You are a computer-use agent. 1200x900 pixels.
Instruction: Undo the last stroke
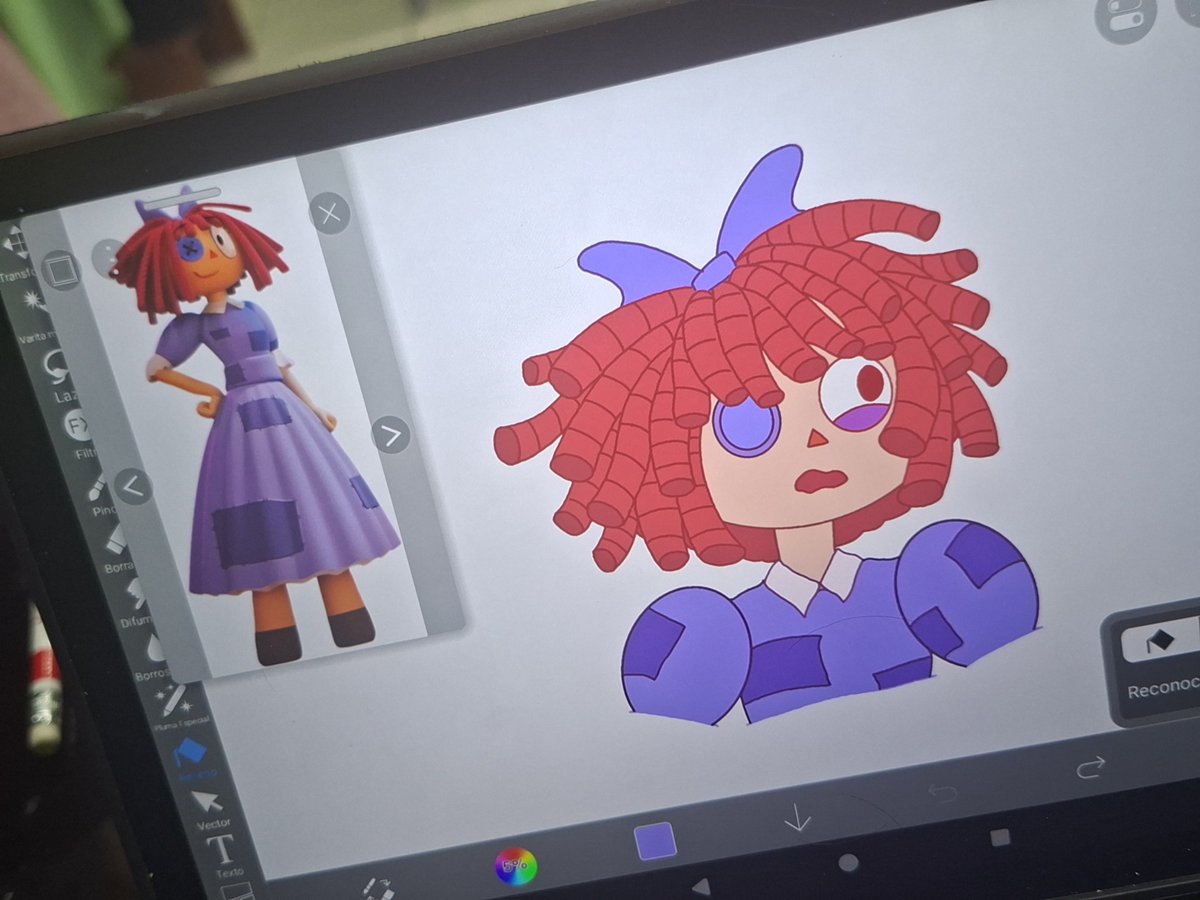coord(943,794)
